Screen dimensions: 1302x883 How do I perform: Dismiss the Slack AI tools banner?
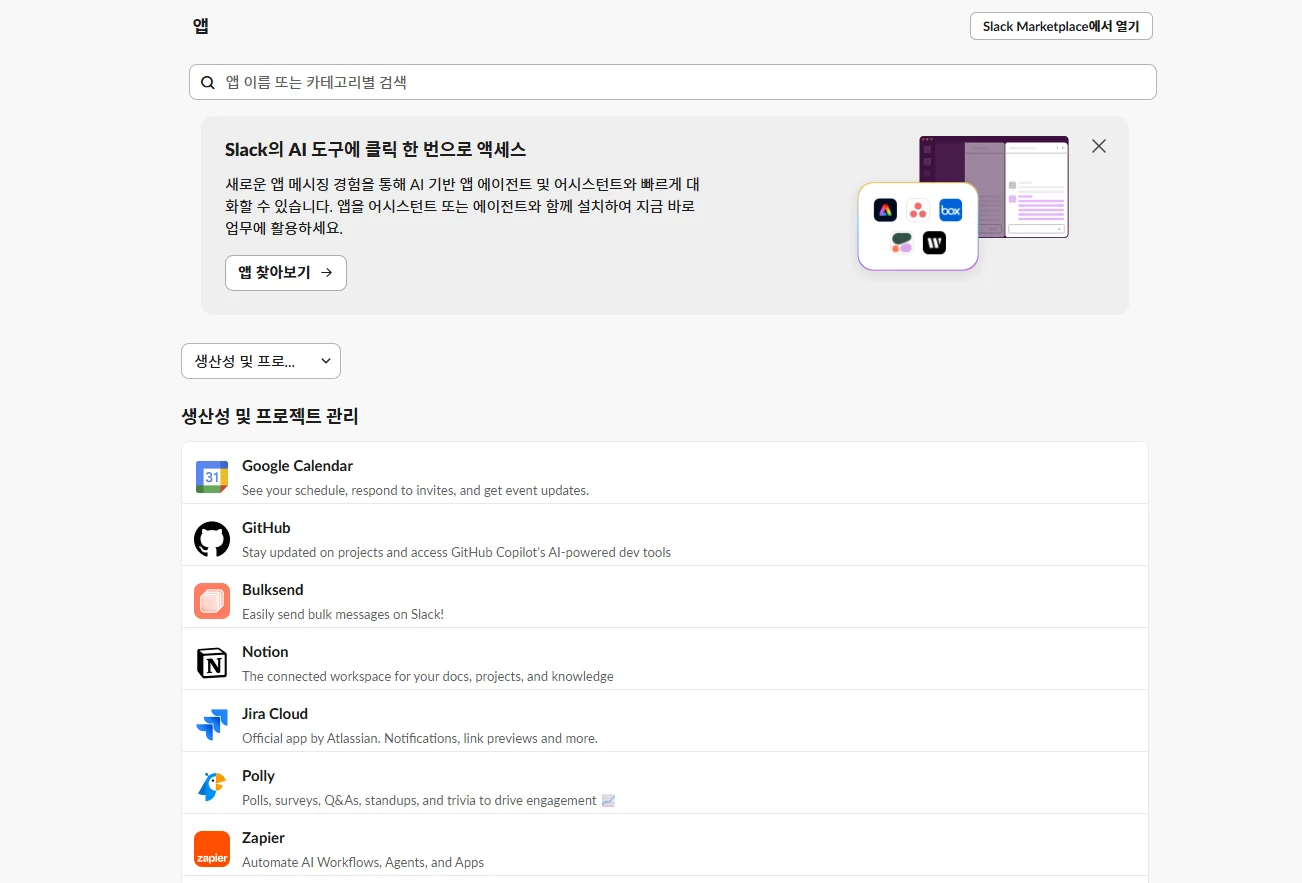(x=1099, y=146)
